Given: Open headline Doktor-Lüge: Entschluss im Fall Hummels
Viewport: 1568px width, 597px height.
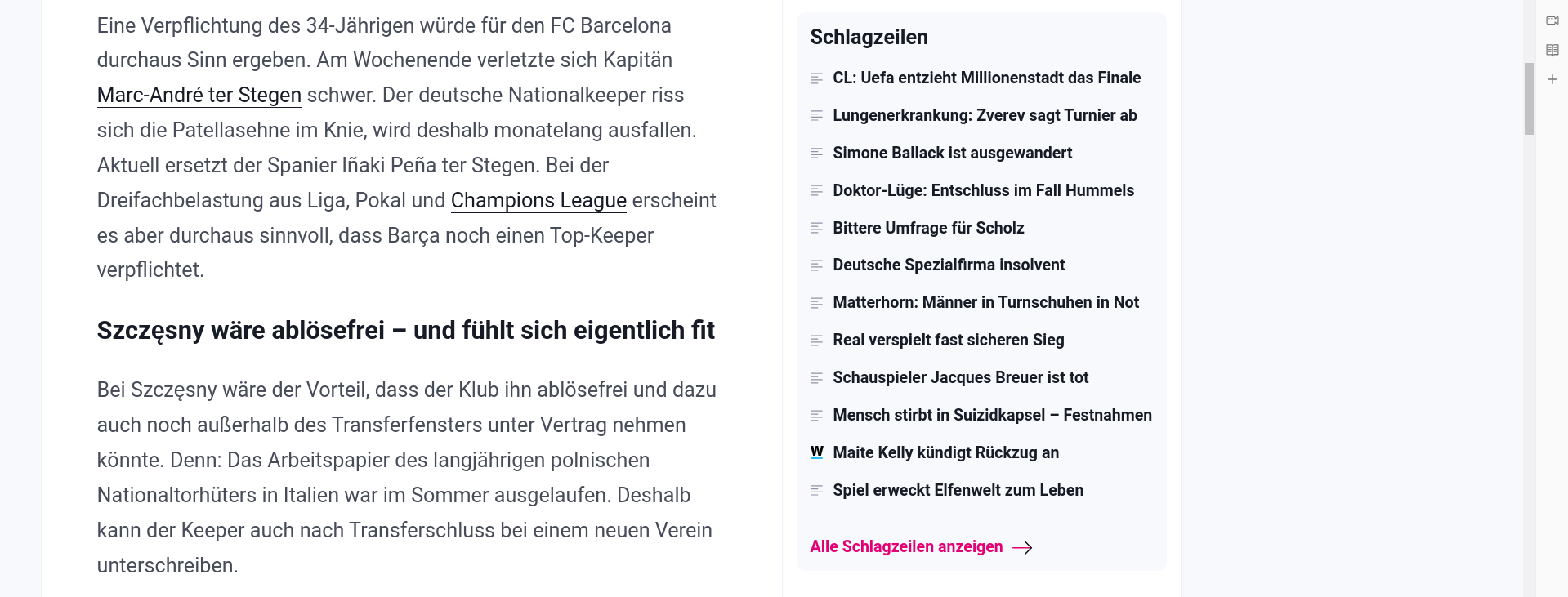Looking at the screenshot, I should pyautogui.click(x=983, y=190).
